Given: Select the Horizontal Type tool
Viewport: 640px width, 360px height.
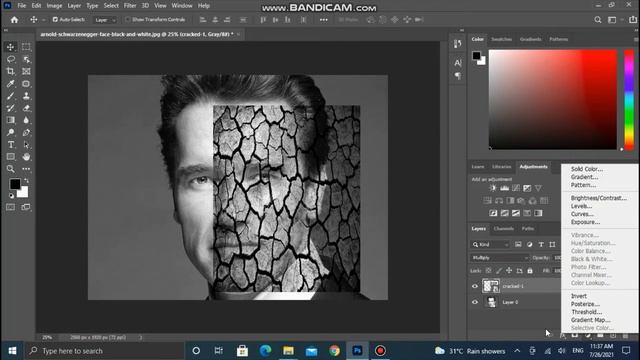Looking at the screenshot, I should click(11, 144).
